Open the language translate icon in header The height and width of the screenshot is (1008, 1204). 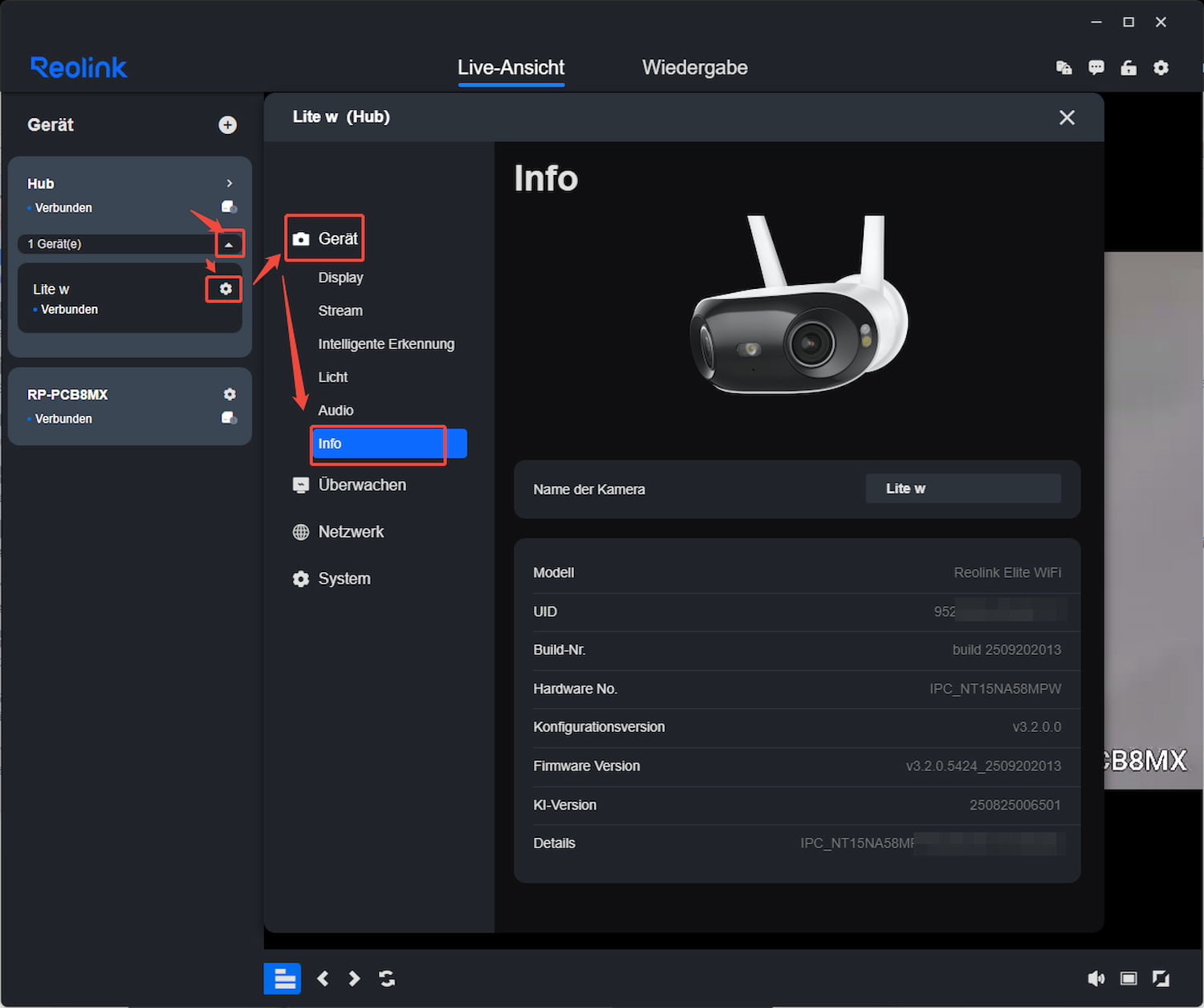pos(1064,67)
